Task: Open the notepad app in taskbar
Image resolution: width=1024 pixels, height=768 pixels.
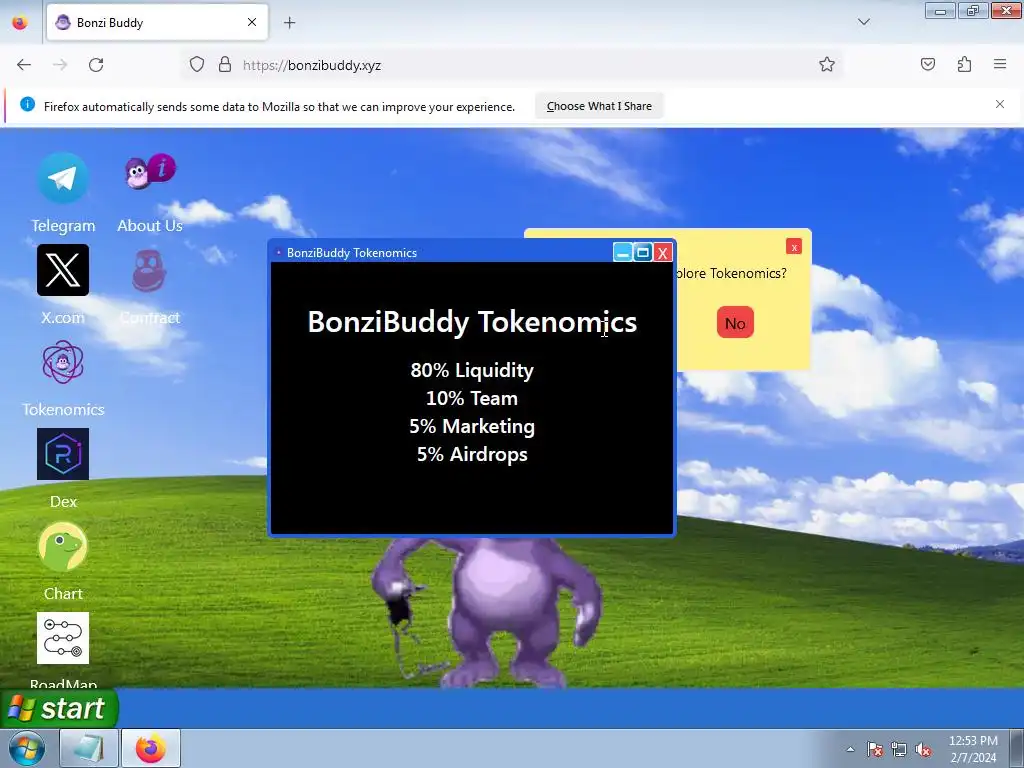Action: 89,748
